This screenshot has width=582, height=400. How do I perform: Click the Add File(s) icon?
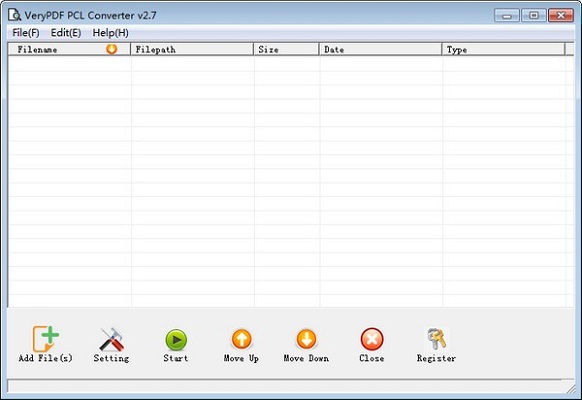click(x=46, y=338)
